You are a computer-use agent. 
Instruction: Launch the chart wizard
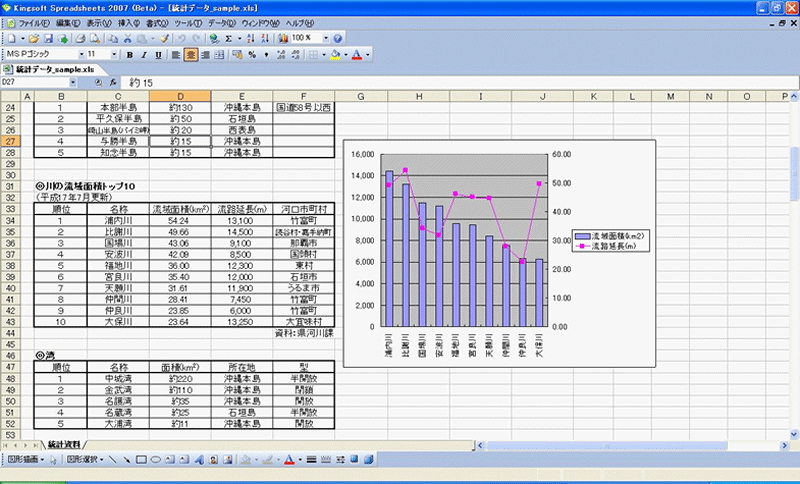(283, 39)
